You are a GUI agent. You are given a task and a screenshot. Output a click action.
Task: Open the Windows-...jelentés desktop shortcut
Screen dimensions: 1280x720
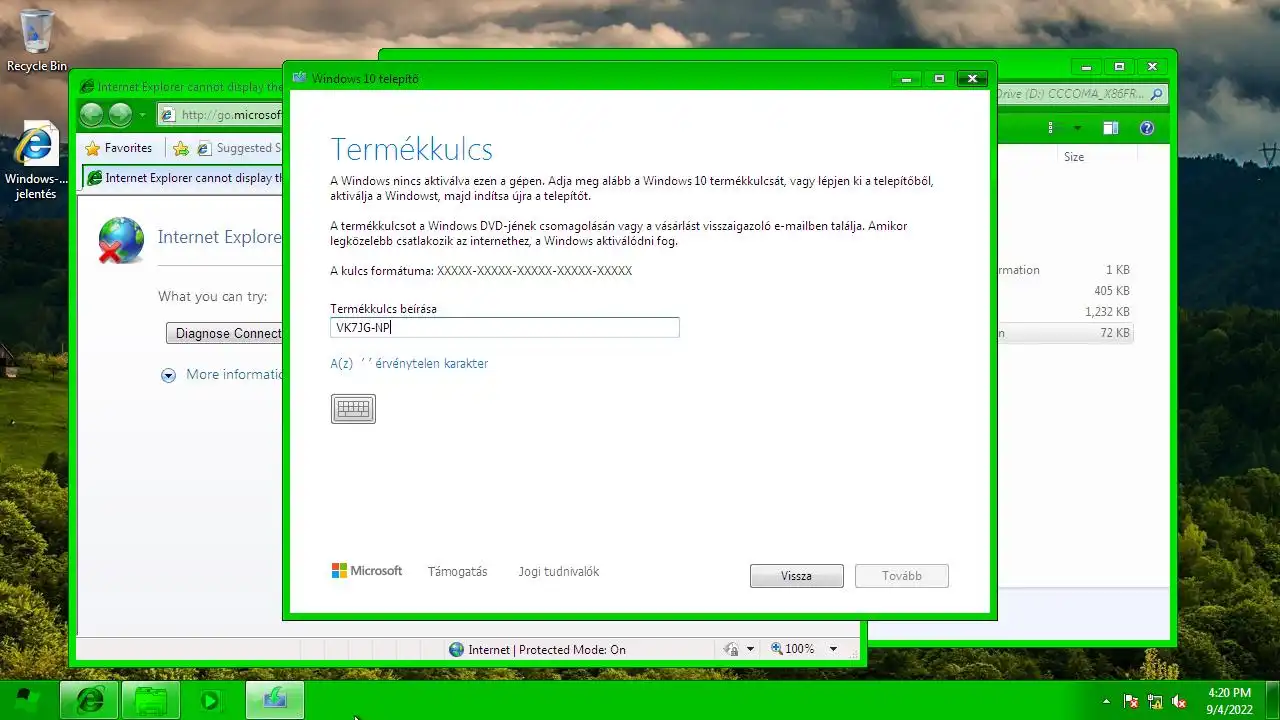tap(36, 161)
